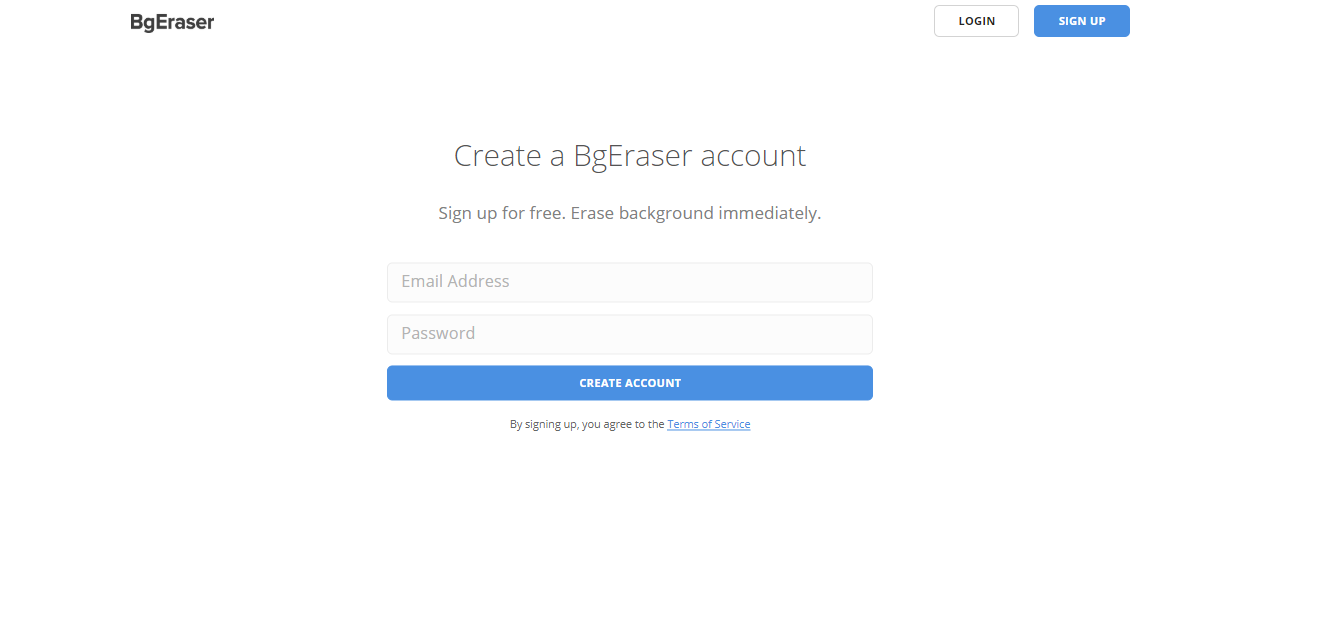Click the wide blue CREATE ACCOUNT bar
This screenshot has height=618, width=1324.
coord(629,383)
